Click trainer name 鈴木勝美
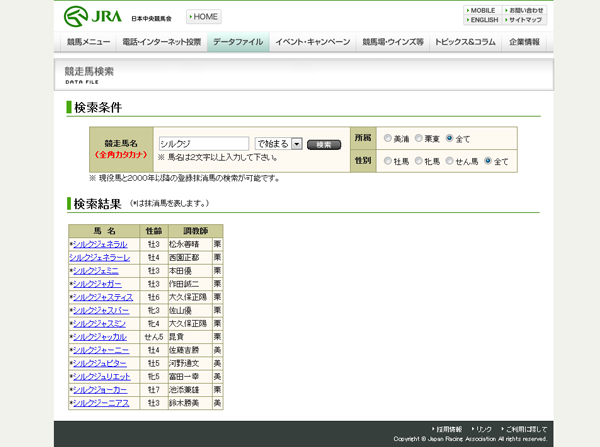 [184, 403]
